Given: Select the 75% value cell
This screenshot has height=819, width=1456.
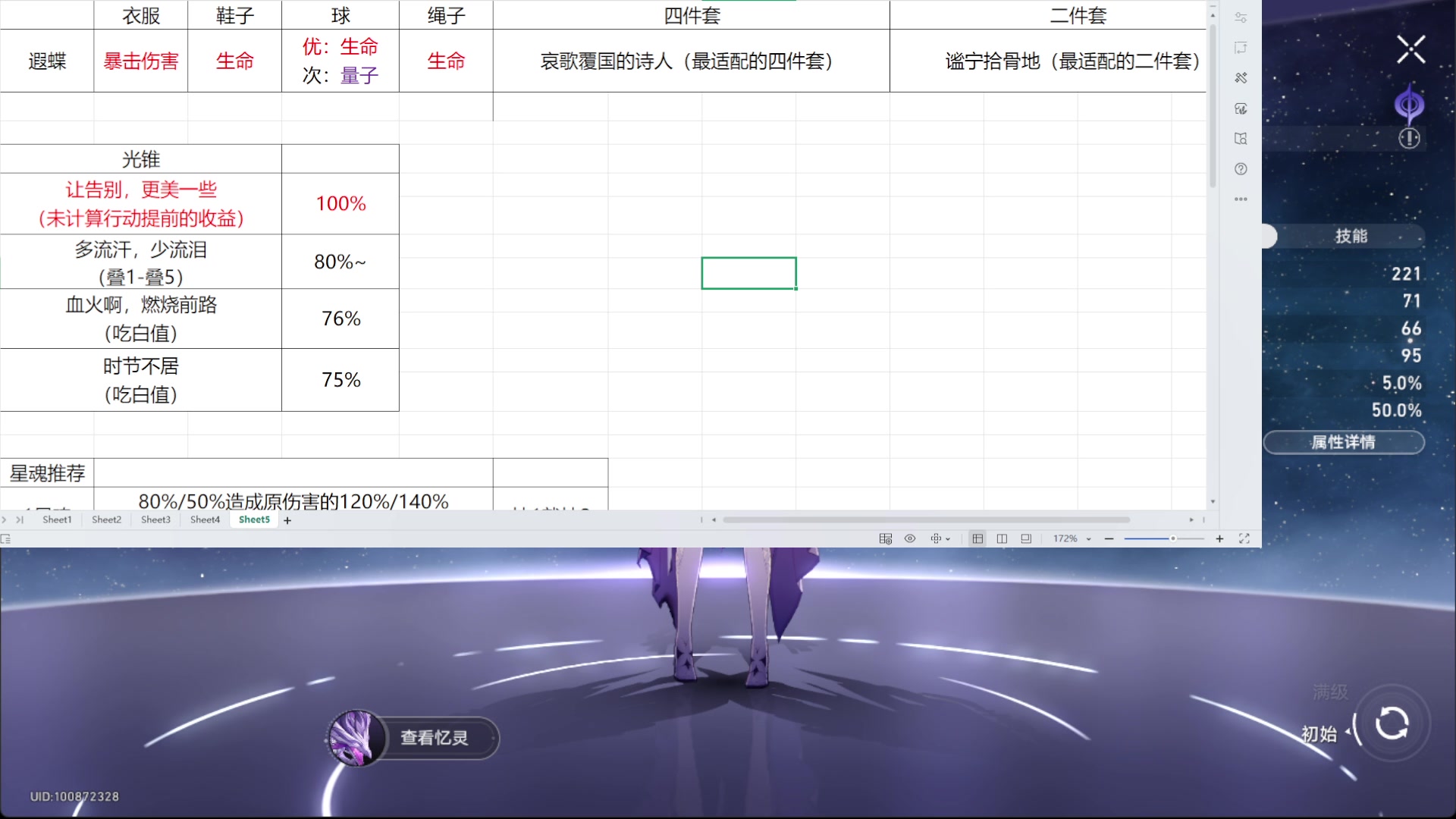Looking at the screenshot, I should (340, 380).
